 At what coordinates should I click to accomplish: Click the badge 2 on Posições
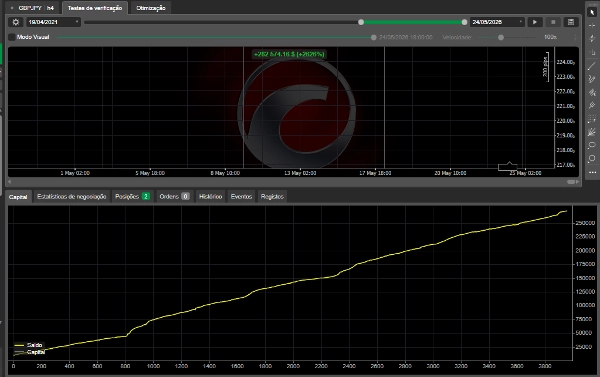point(145,196)
